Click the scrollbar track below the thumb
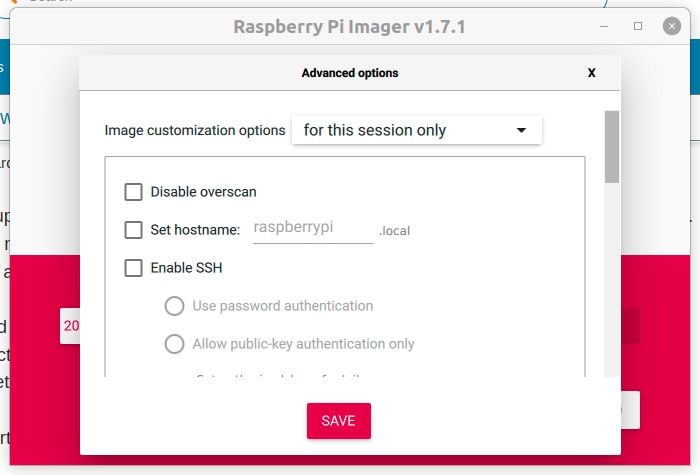This screenshot has width=700, height=475. (612, 300)
